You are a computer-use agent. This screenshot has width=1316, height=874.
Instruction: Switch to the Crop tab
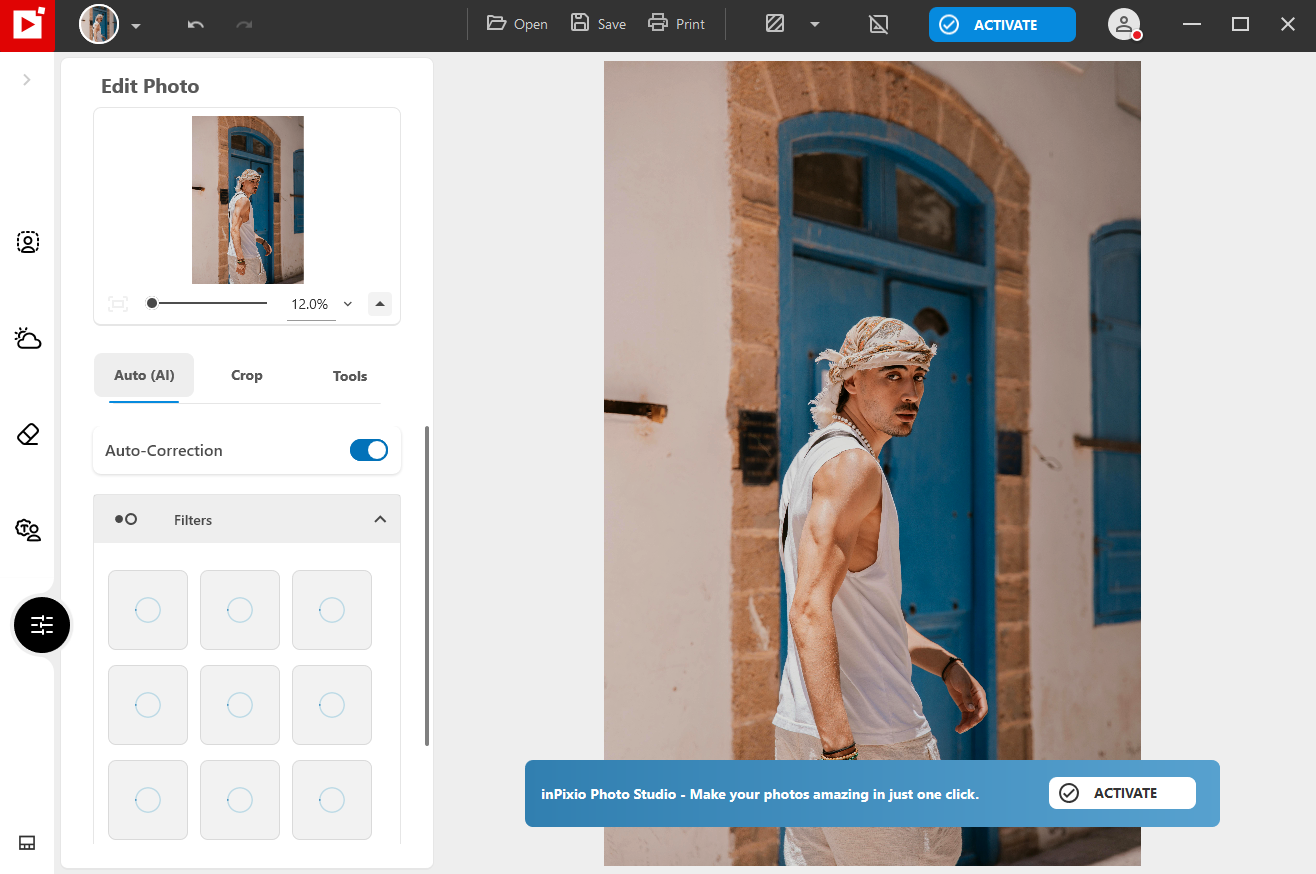(246, 375)
